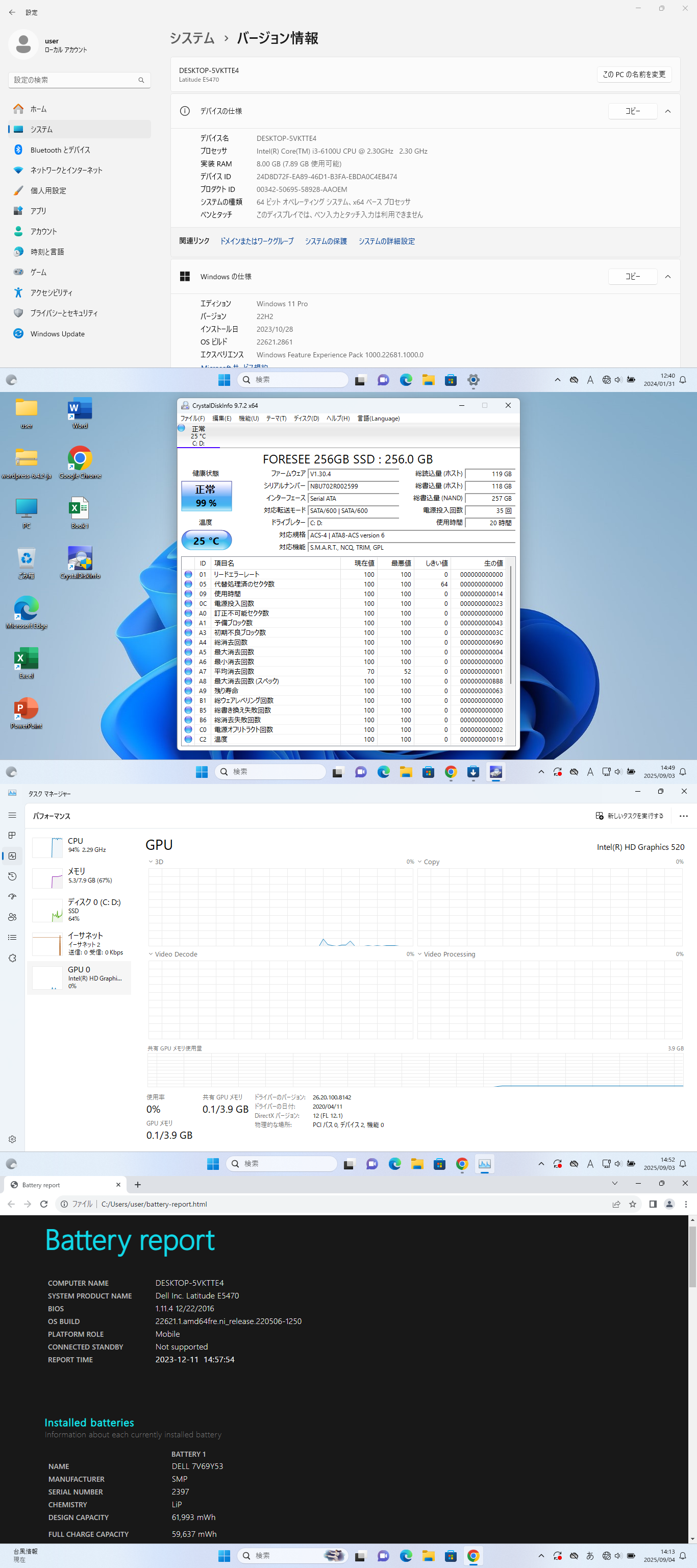Viewport: 697px width, 1568px height.
Task: Click the 25 °C temperature button
Action: click(206, 541)
